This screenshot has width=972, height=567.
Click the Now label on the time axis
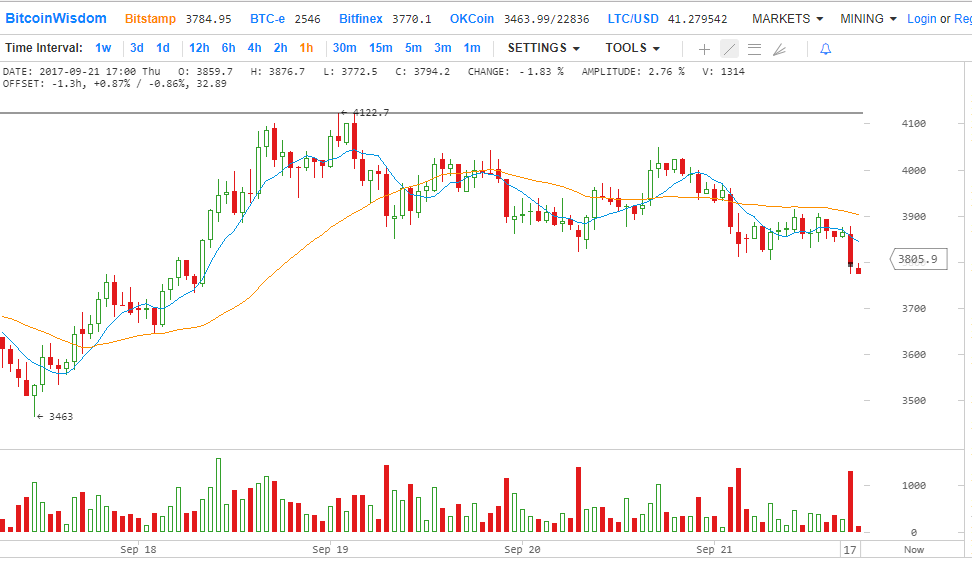(913, 549)
